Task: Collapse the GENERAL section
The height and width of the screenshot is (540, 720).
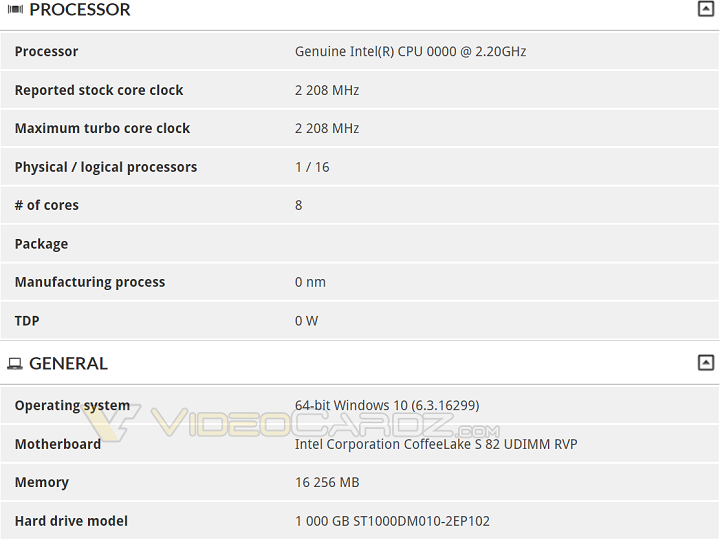Action: click(706, 363)
